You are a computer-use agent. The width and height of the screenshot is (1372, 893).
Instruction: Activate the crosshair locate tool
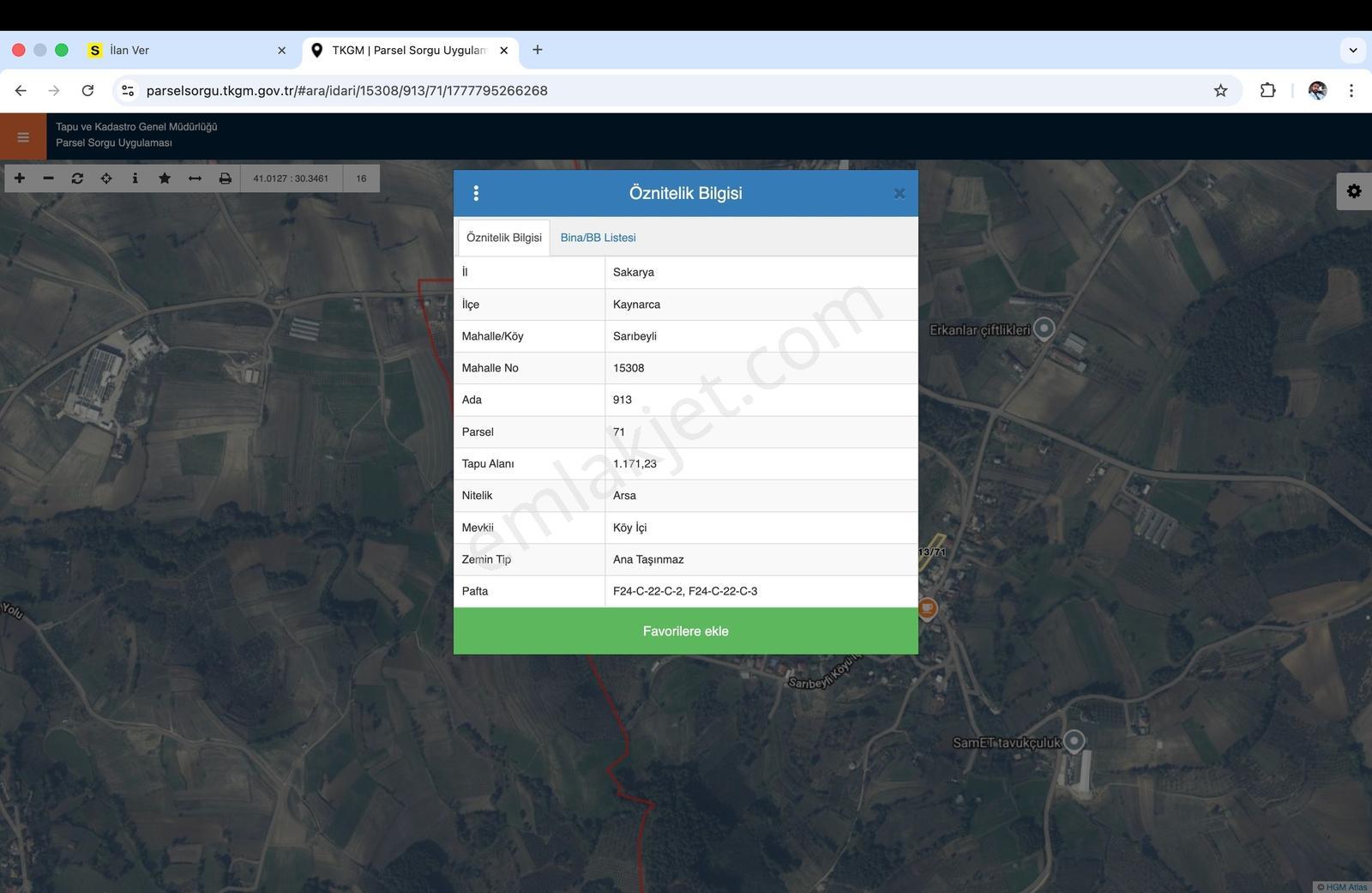click(x=106, y=178)
